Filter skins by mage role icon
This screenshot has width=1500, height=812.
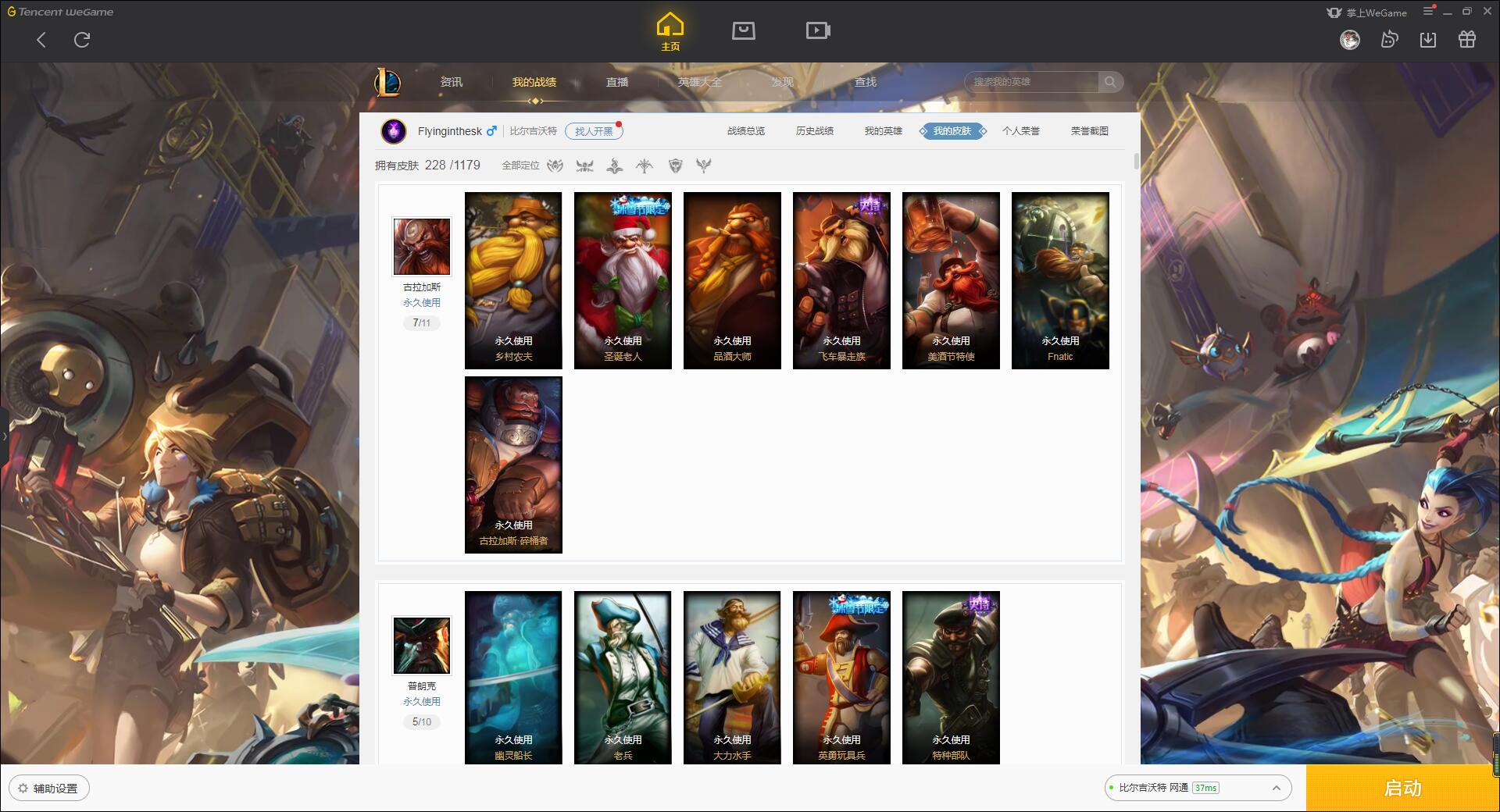[x=615, y=166]
